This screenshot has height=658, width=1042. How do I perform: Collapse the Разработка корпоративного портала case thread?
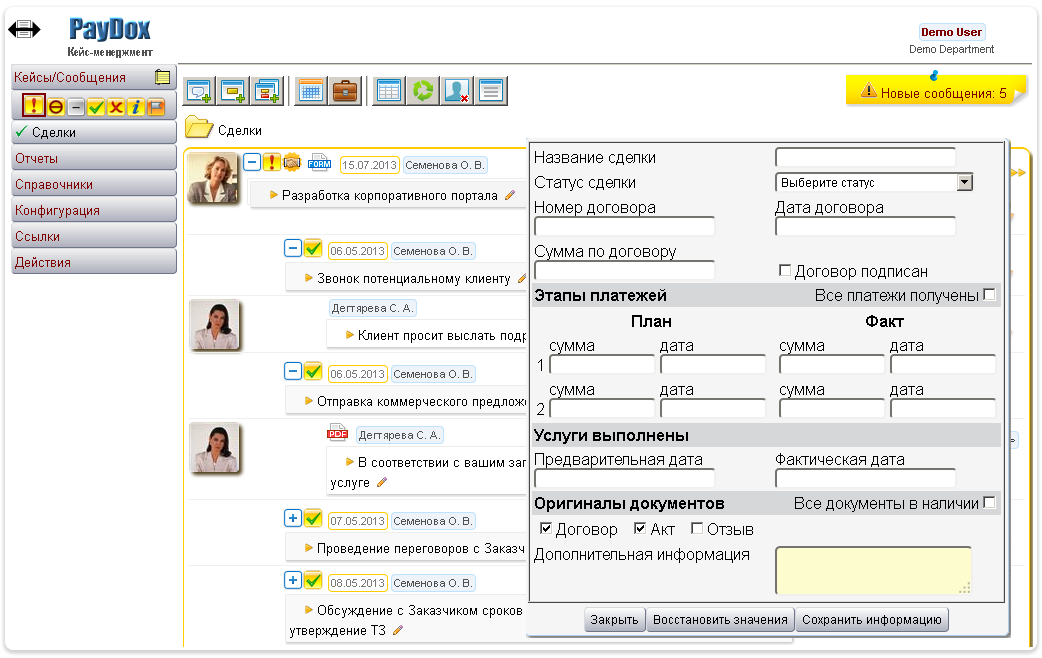252,161
